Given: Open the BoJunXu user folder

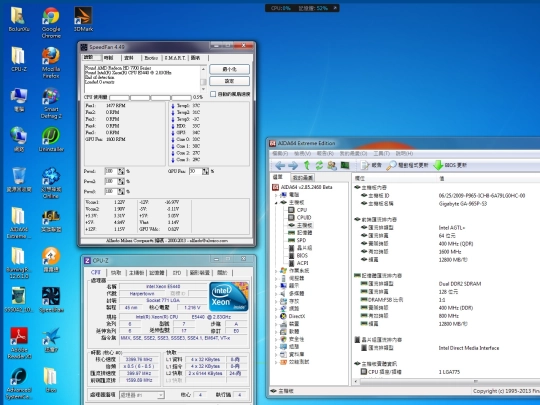Looking at the screenshot, I should tap(19, 19).
